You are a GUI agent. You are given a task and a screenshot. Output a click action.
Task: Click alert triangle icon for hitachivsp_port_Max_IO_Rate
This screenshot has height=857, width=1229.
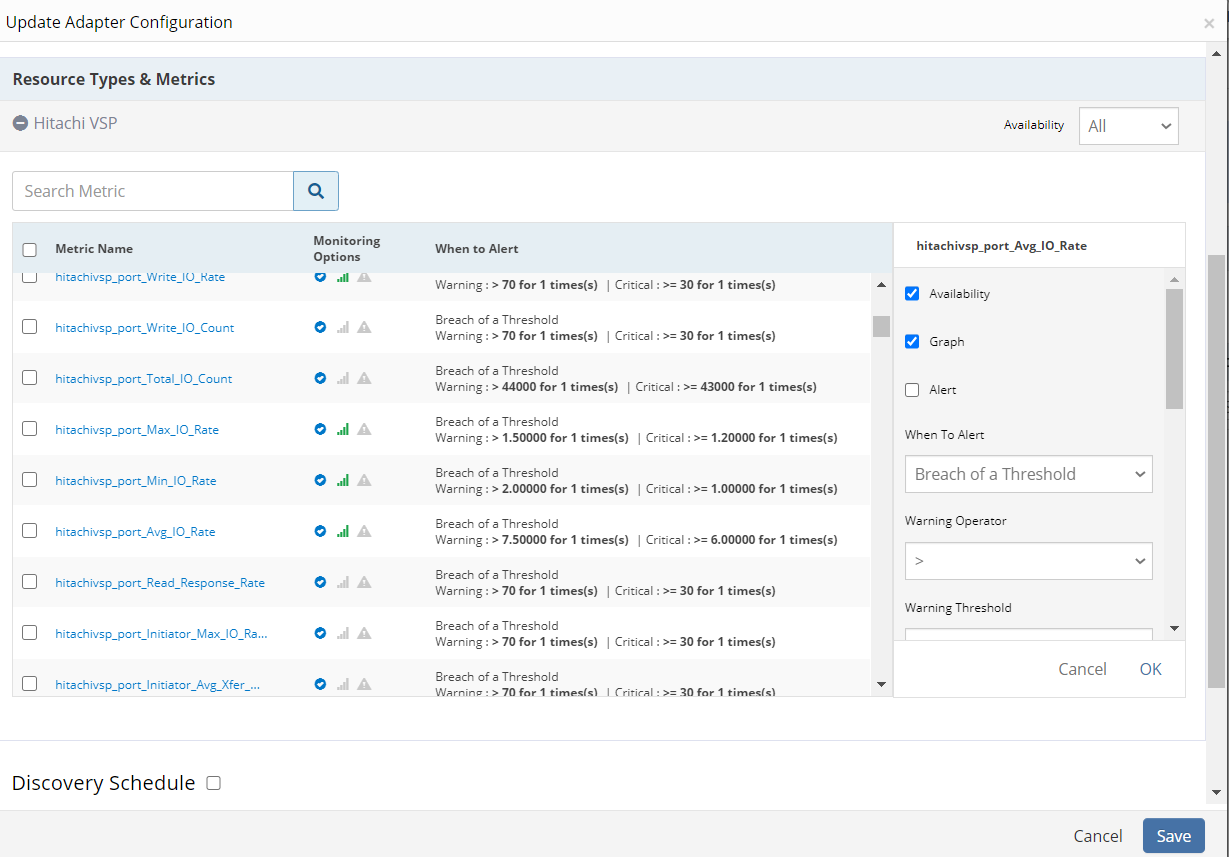(x=364, y=429)
